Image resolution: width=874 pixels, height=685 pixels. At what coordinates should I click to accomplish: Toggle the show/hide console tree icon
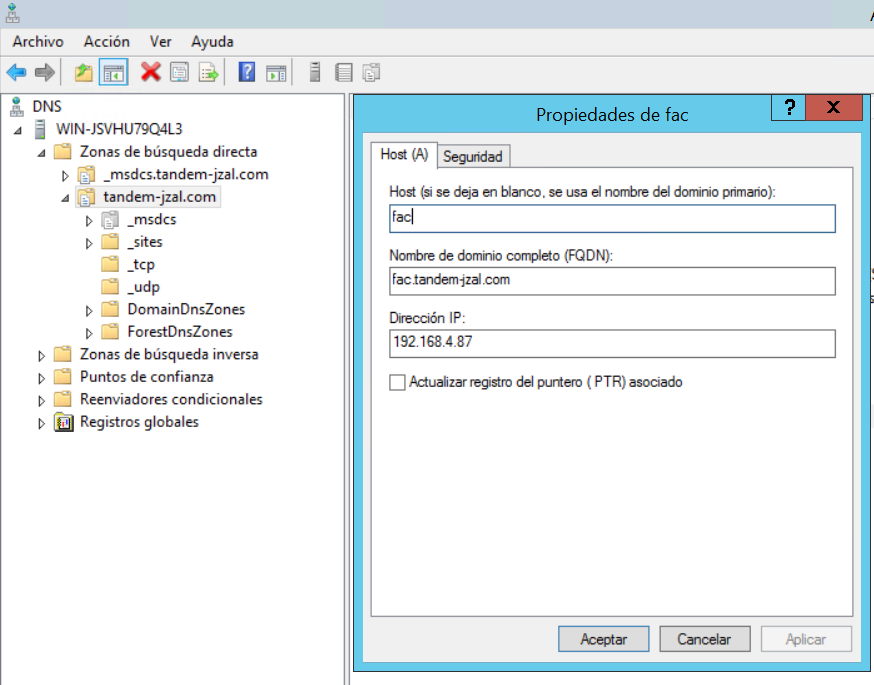click(114, 72)
